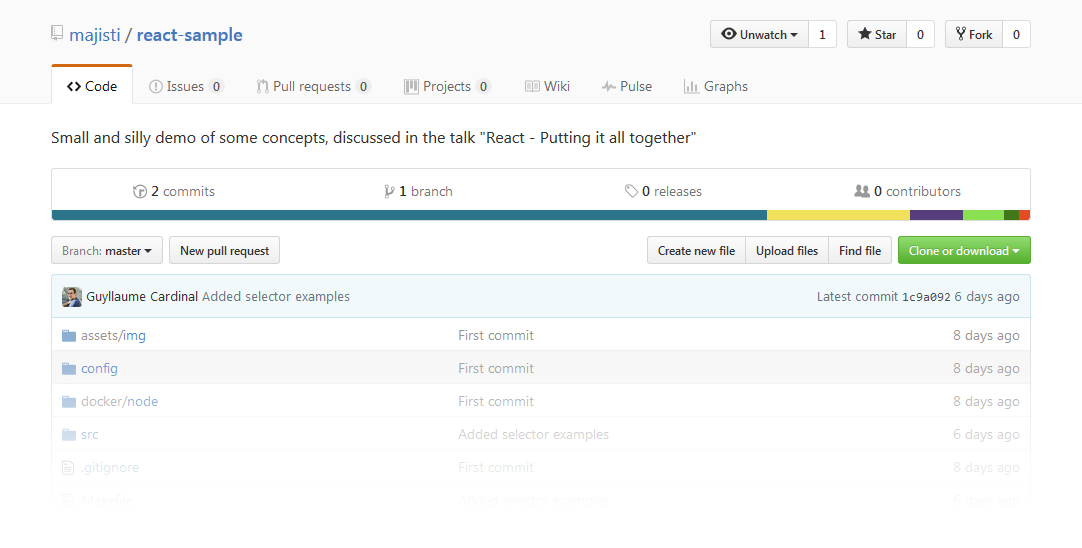Viewport: 1082px width, 548px height.
Task: Open the docker/node folder
Action: (x=119, y=402)
